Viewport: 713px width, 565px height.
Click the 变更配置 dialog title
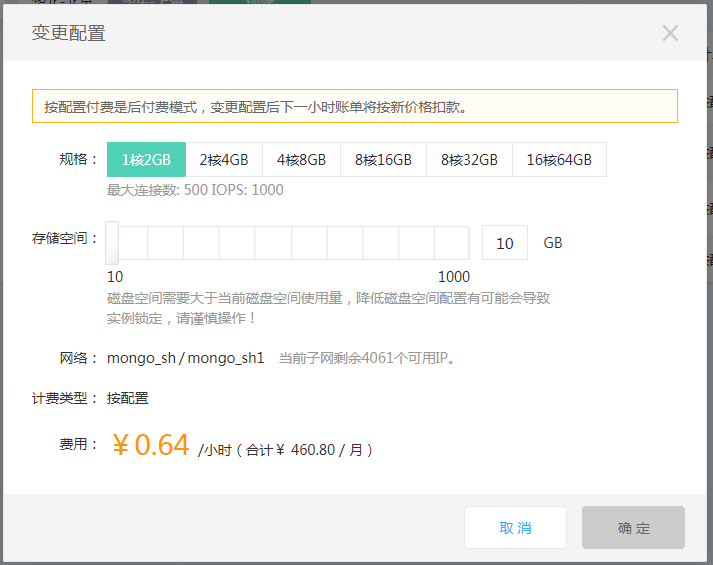point(69,33)
